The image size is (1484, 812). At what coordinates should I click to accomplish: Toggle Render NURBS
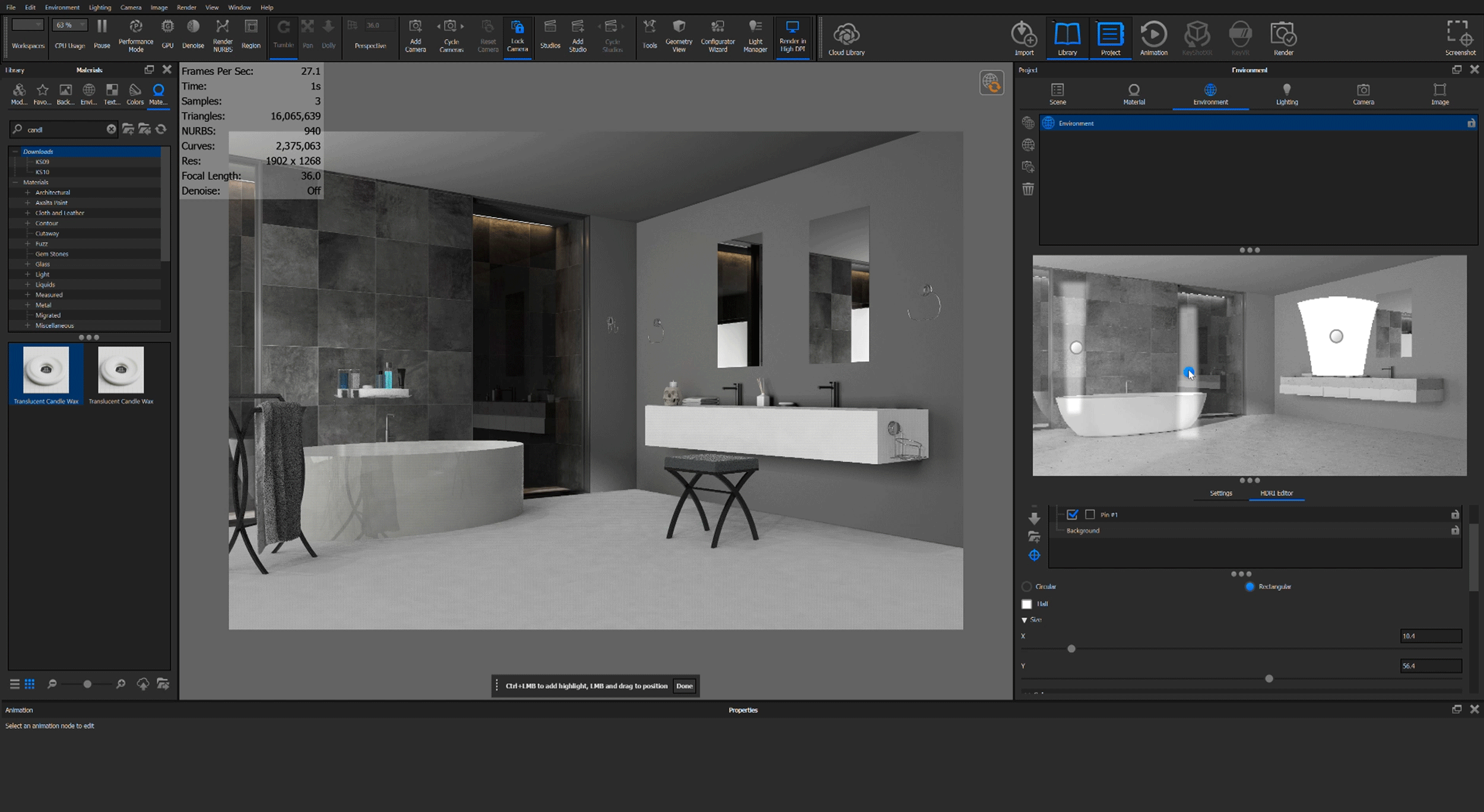[223, 37]
